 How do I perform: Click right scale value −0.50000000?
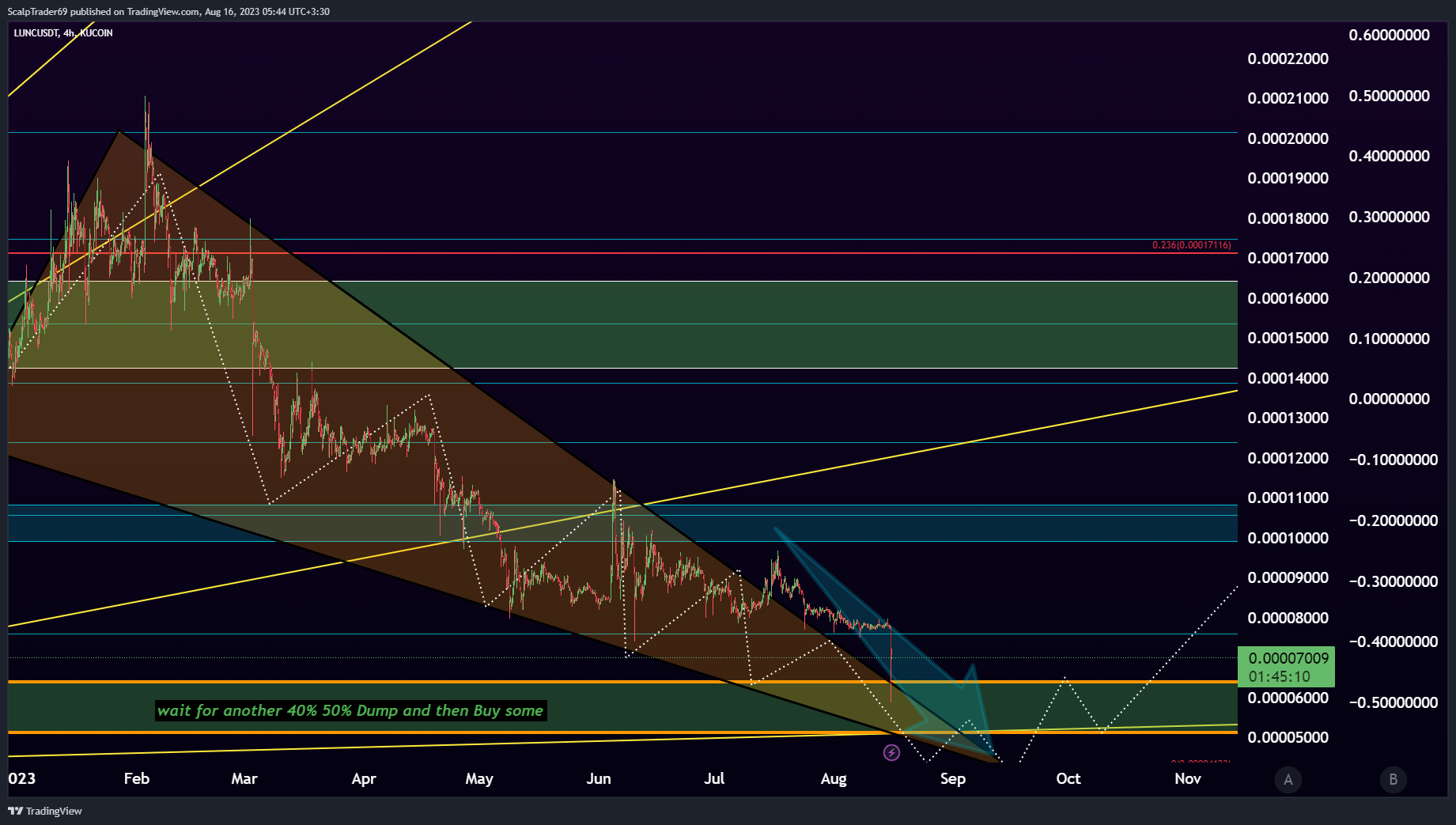coord(1394,702)
